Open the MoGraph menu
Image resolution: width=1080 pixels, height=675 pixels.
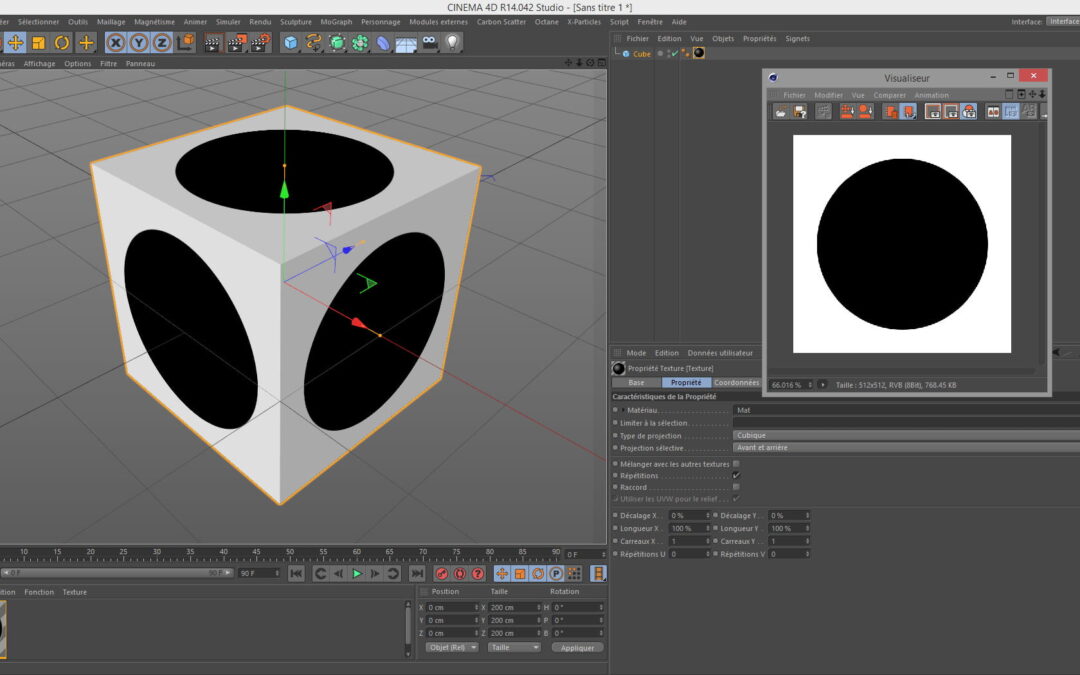(336, 21)
